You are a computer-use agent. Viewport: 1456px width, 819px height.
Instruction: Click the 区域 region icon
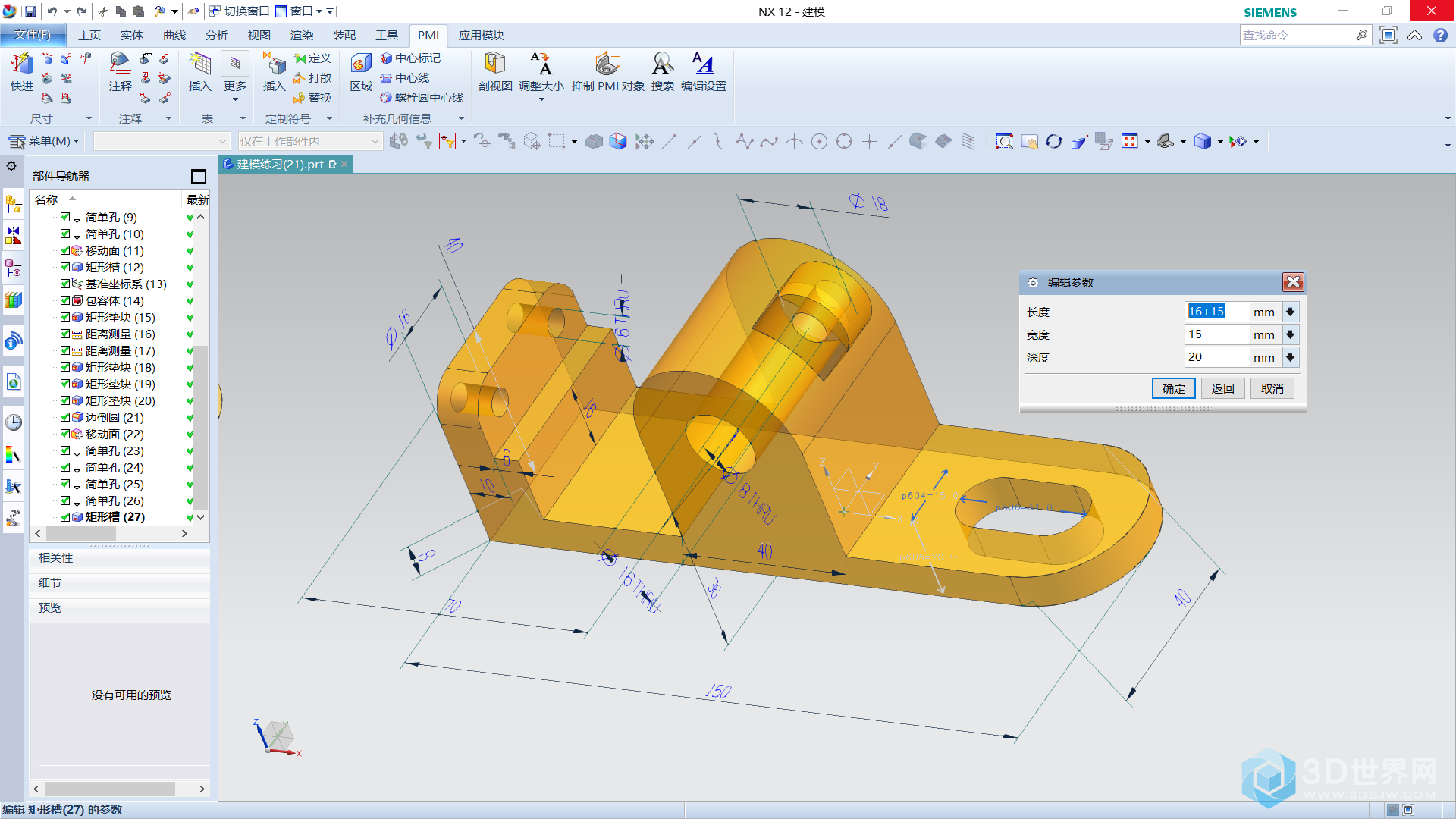click(361, 71)
